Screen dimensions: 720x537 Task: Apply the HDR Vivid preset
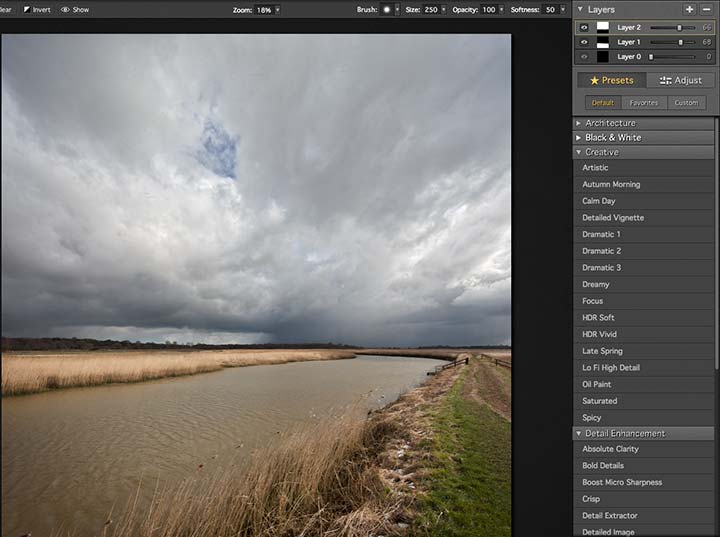(644, 334)
